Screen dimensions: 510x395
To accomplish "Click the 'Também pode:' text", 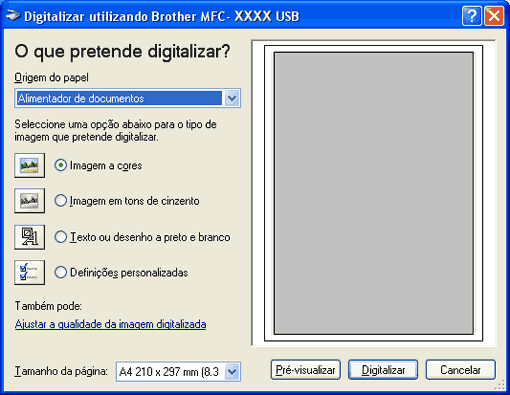I will 48,306.
